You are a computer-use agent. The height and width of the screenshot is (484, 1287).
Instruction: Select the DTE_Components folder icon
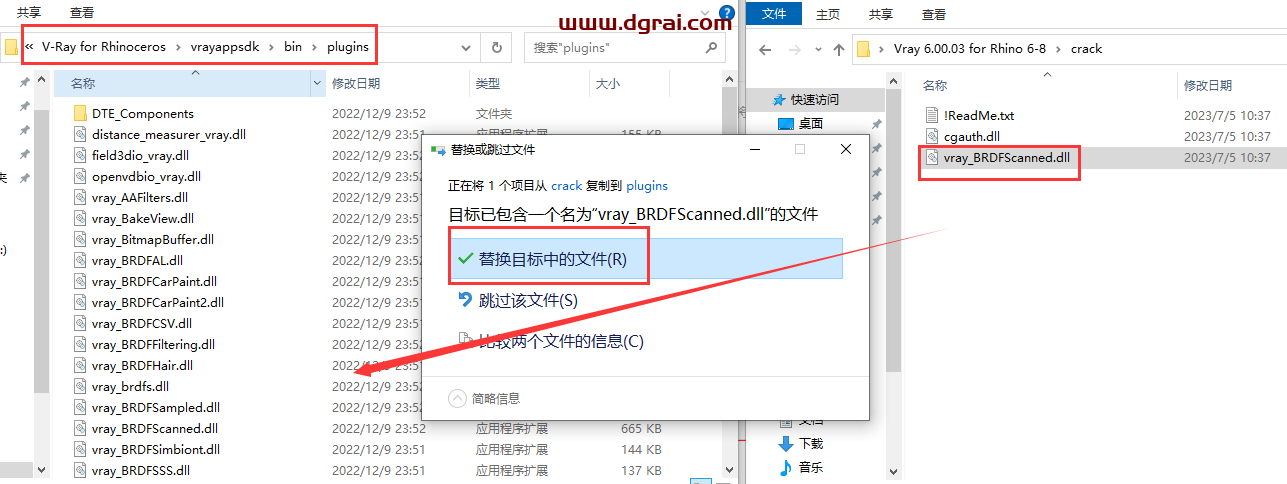[x=81, y=113]
